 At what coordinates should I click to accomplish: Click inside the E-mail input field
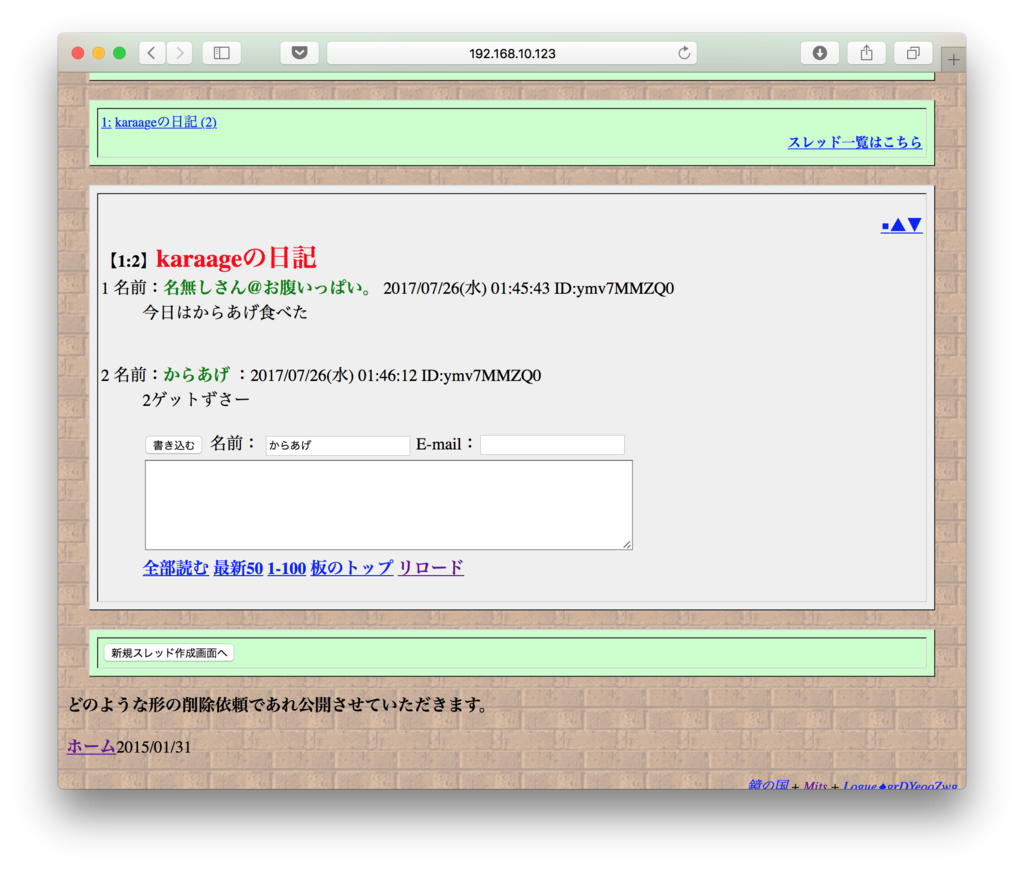pyautogui.click(x=552, y=444)
